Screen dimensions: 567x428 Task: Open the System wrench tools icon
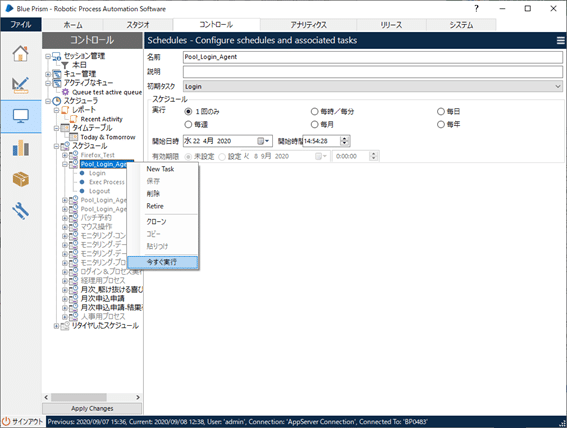tap(21, 211)
